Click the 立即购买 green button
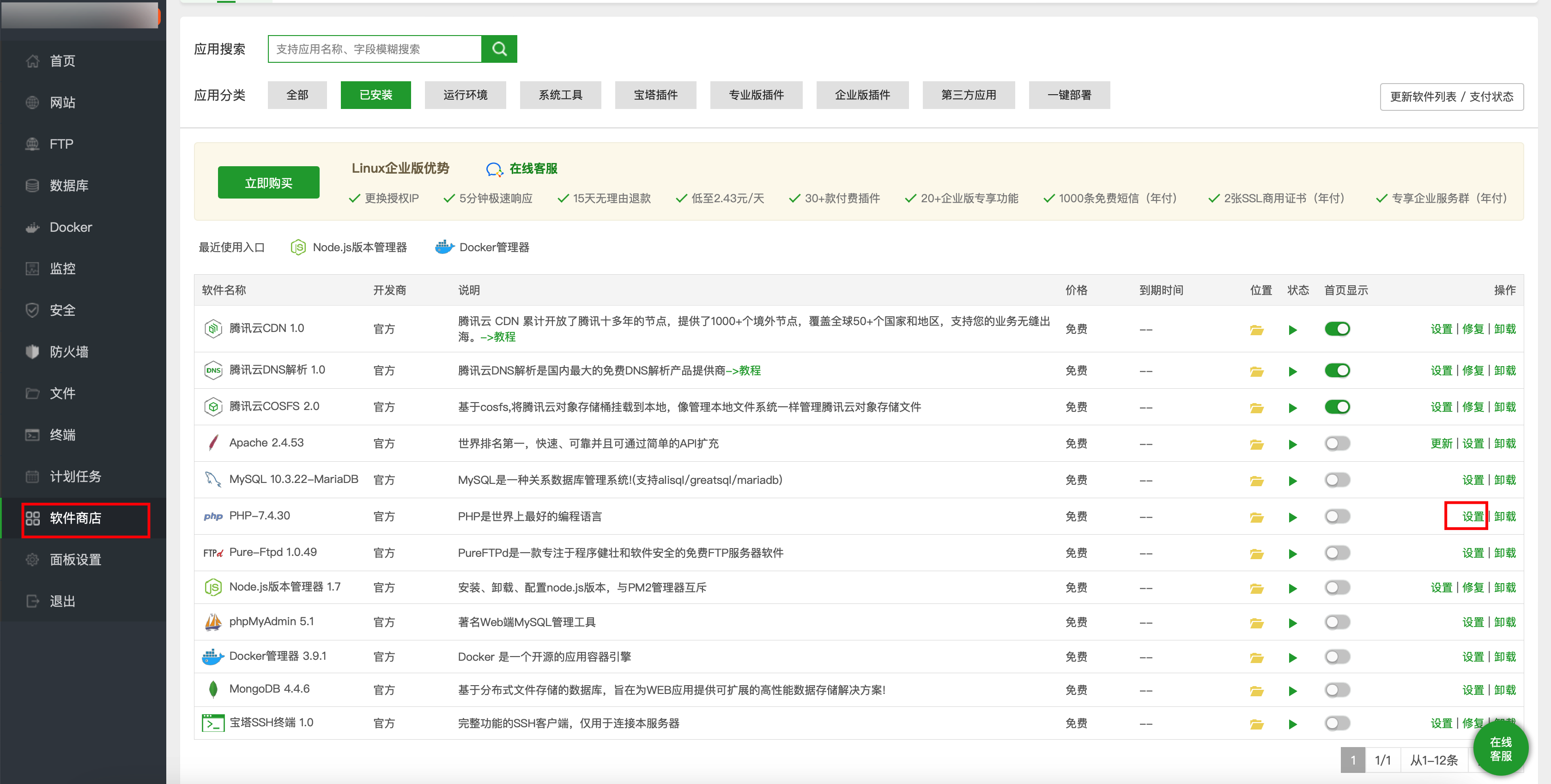This screenshot has width=1551, height=784. 268,183
